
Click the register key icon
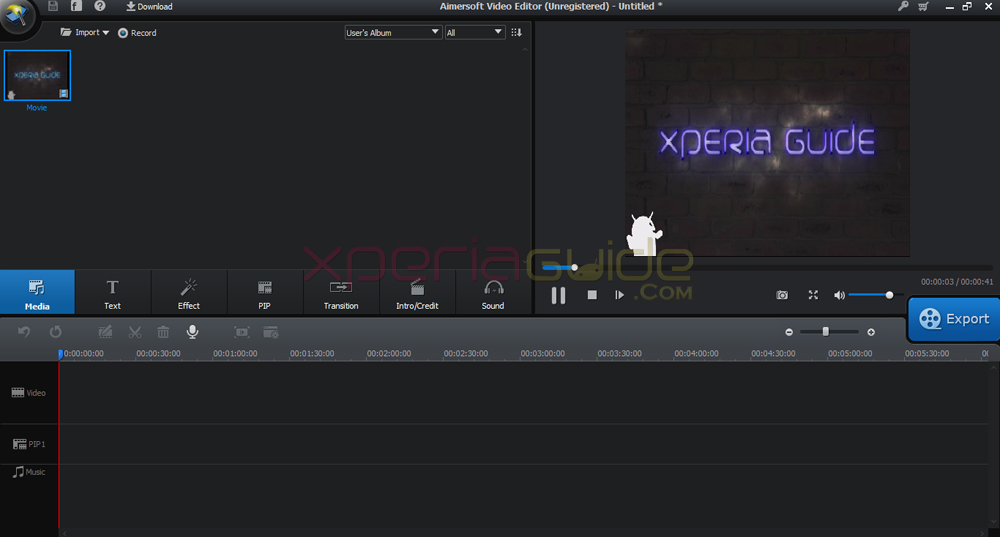pos(903,6)
